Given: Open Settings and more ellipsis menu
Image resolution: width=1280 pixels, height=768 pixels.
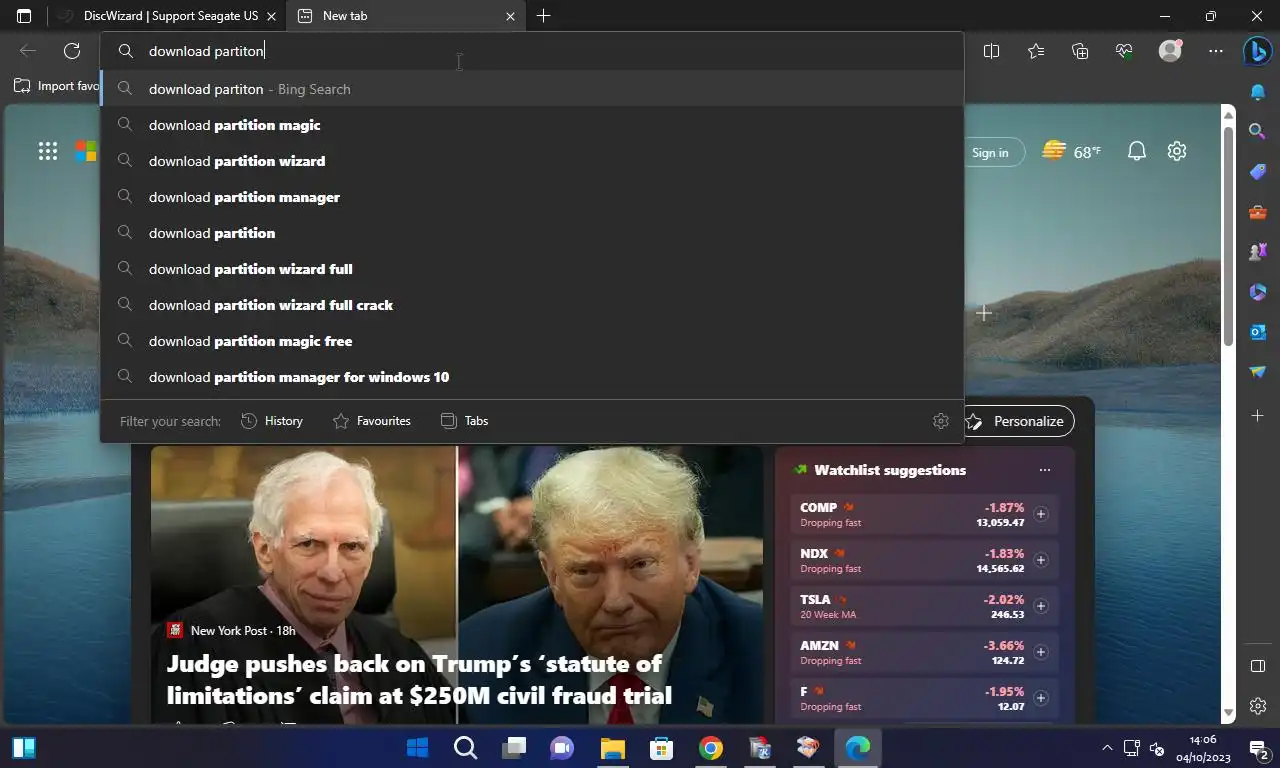Looking at the screenshot, I should click(1215, 51).
